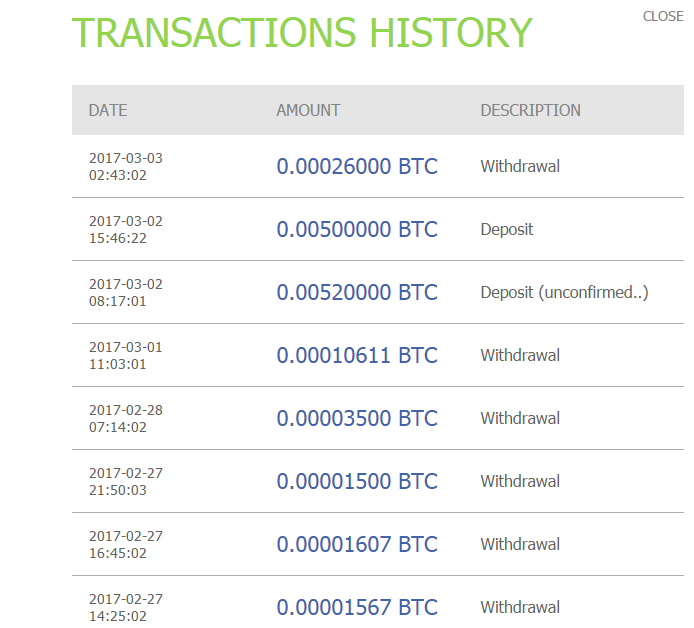Image resolution: width=694 pixels, height=628 pixels.
Task: Click the 2017-03-02 15:46:22 Deposit description
Action: click(507, 229)
